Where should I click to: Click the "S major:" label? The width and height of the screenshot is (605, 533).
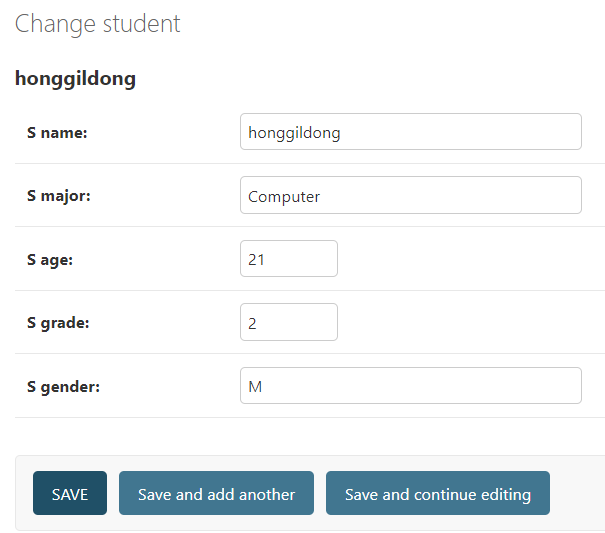coord(59,196)
